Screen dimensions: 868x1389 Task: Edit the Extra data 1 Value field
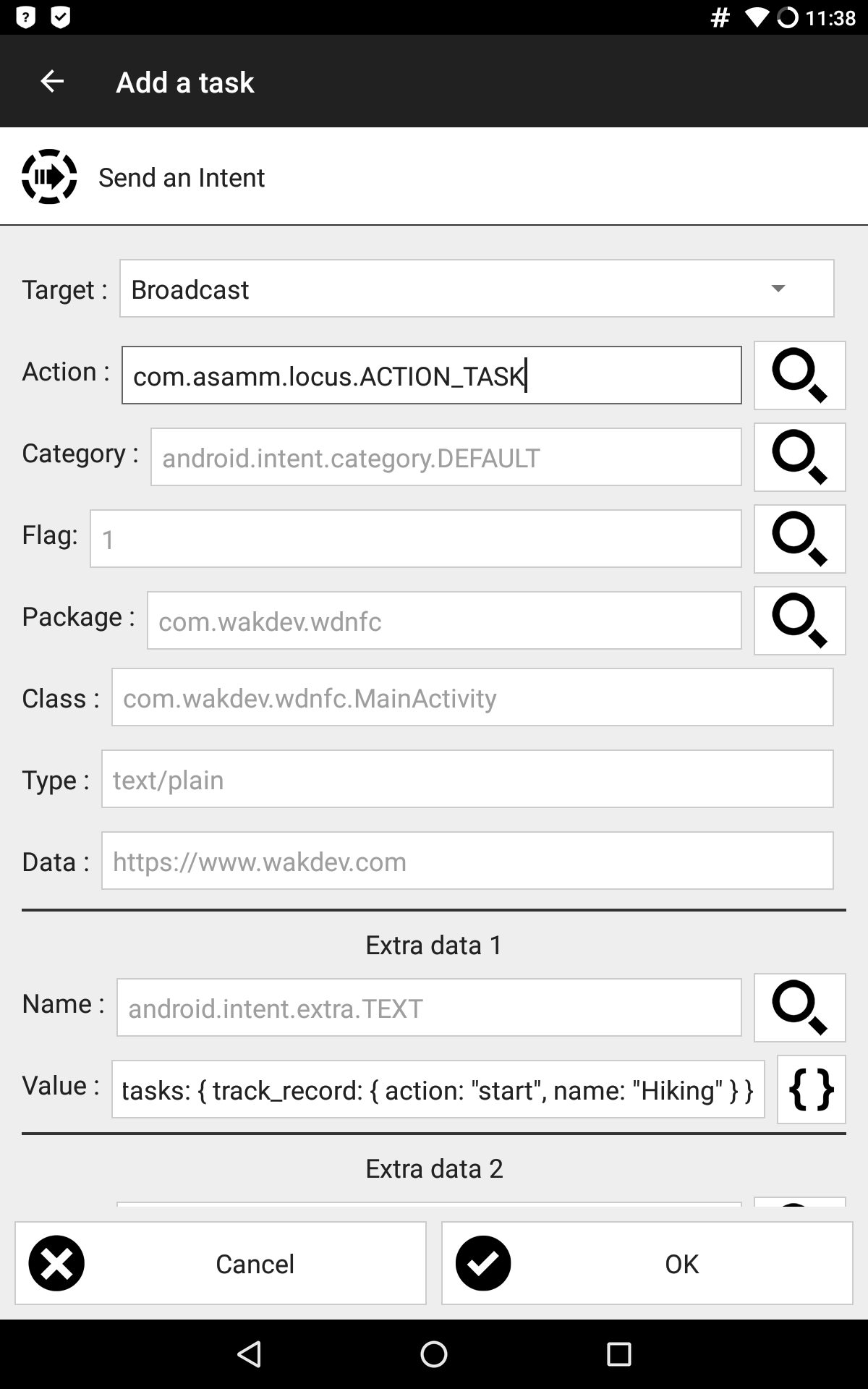438,1089
